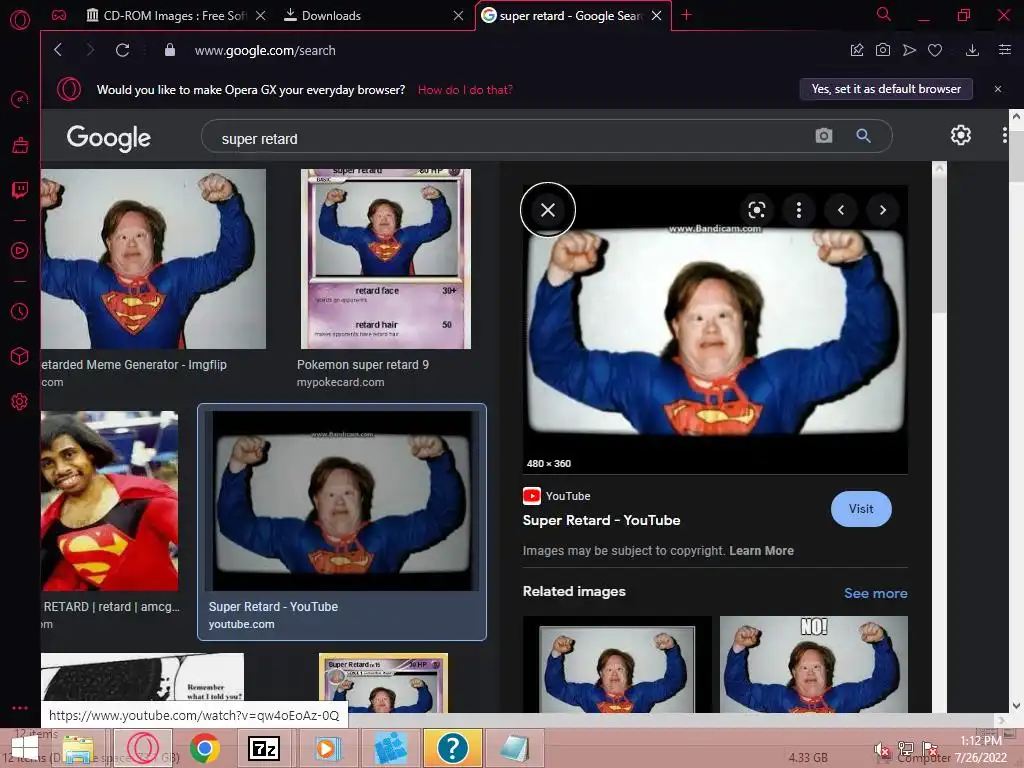Screen dimensions: 1024x768
Task: Close the Downloads tab
Action: tap(458, 15)
